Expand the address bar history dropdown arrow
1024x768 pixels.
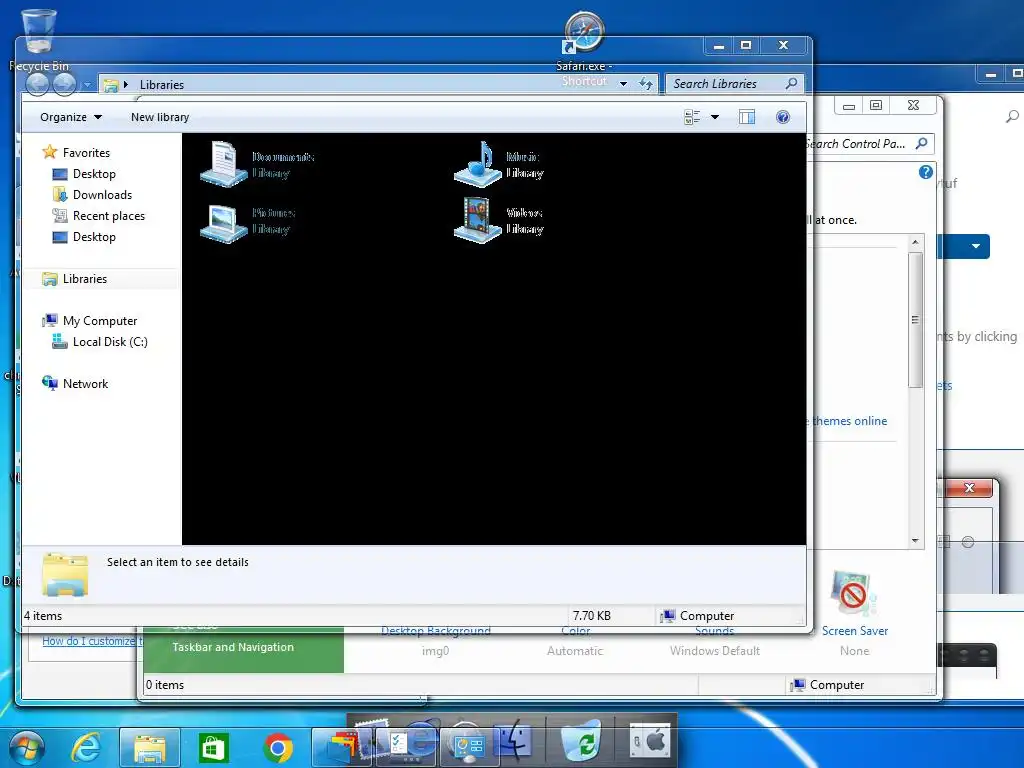tap(623, 84)
